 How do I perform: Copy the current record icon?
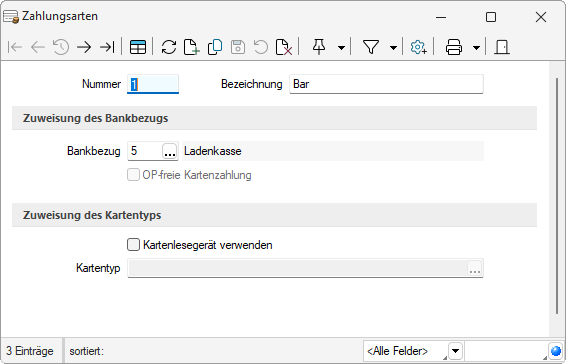pyautogui.click(x=215, y=47)
